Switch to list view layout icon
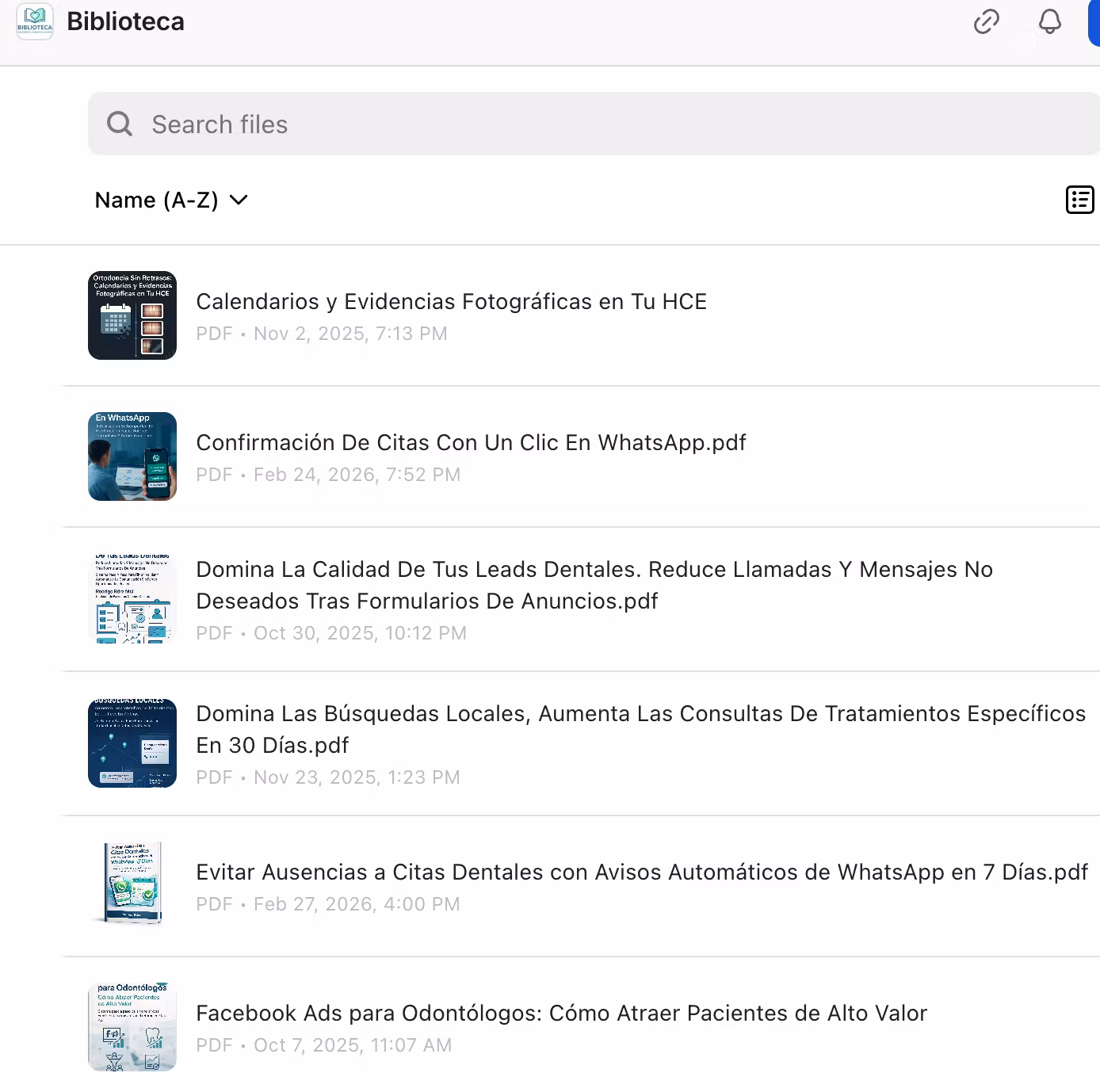This screenshot has height=1092, width=1100. tap(1079, 200)
